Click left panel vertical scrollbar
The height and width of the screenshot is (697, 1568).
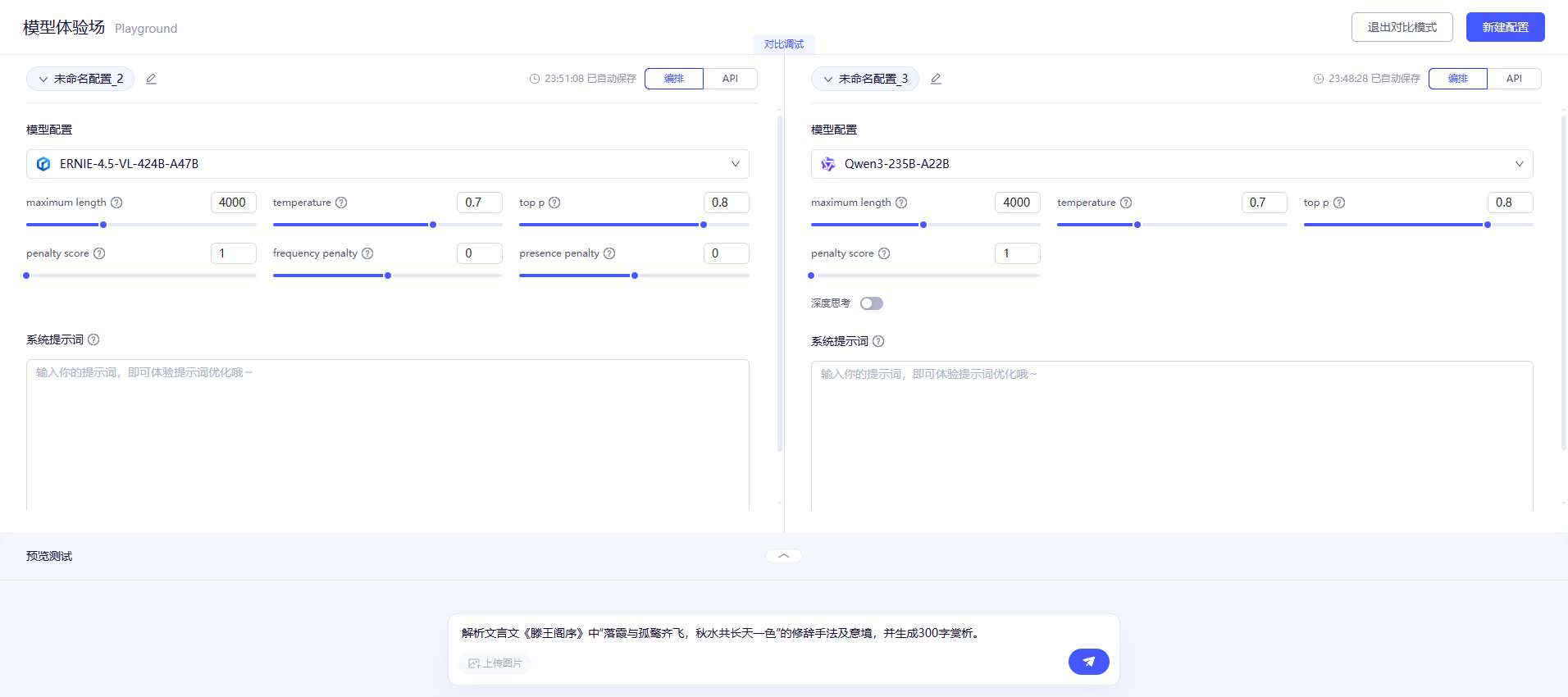780,284
